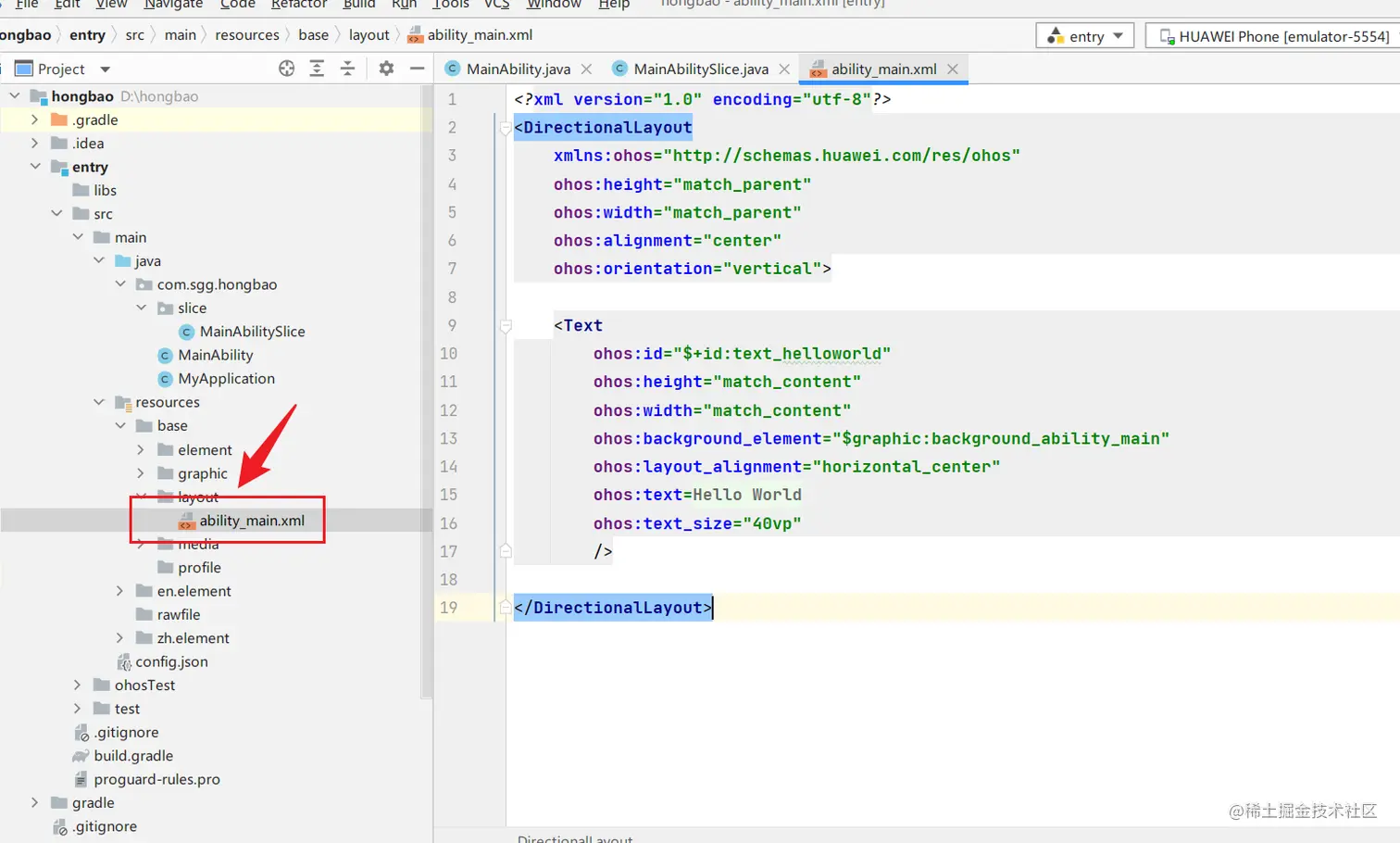The height and width of the screenshot is (843, 1400).
Task: Click 'ohos:text=Hello World' code line
Action: tap(697, 495)
